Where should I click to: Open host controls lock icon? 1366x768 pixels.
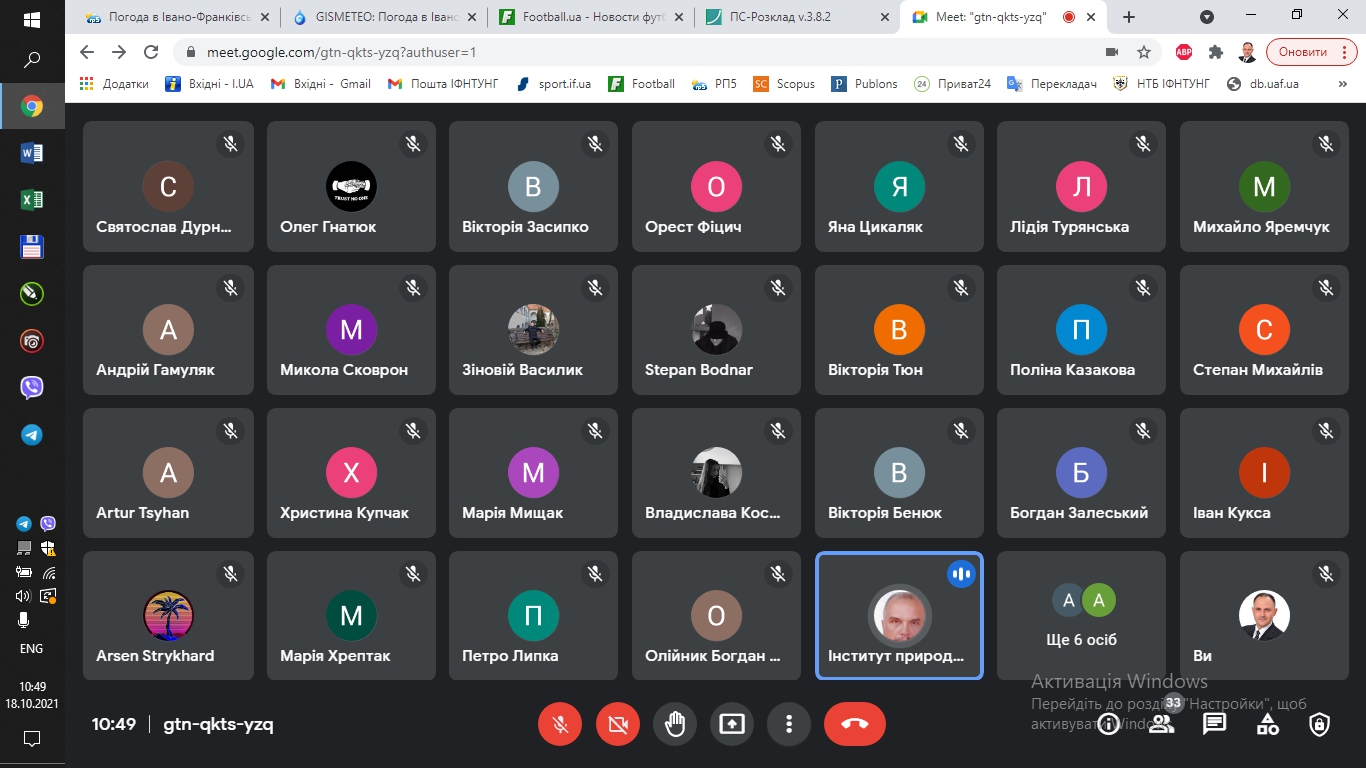tap(1320, 724)
